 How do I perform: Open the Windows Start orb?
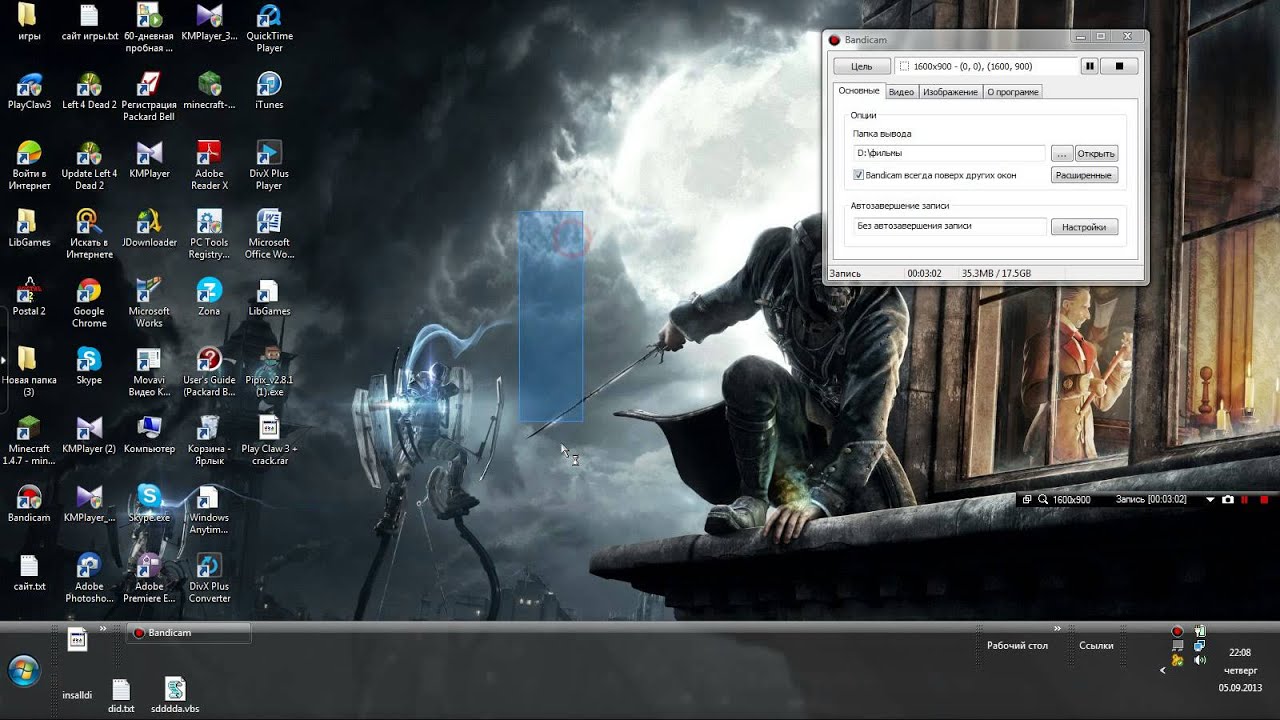pos(23,670)
